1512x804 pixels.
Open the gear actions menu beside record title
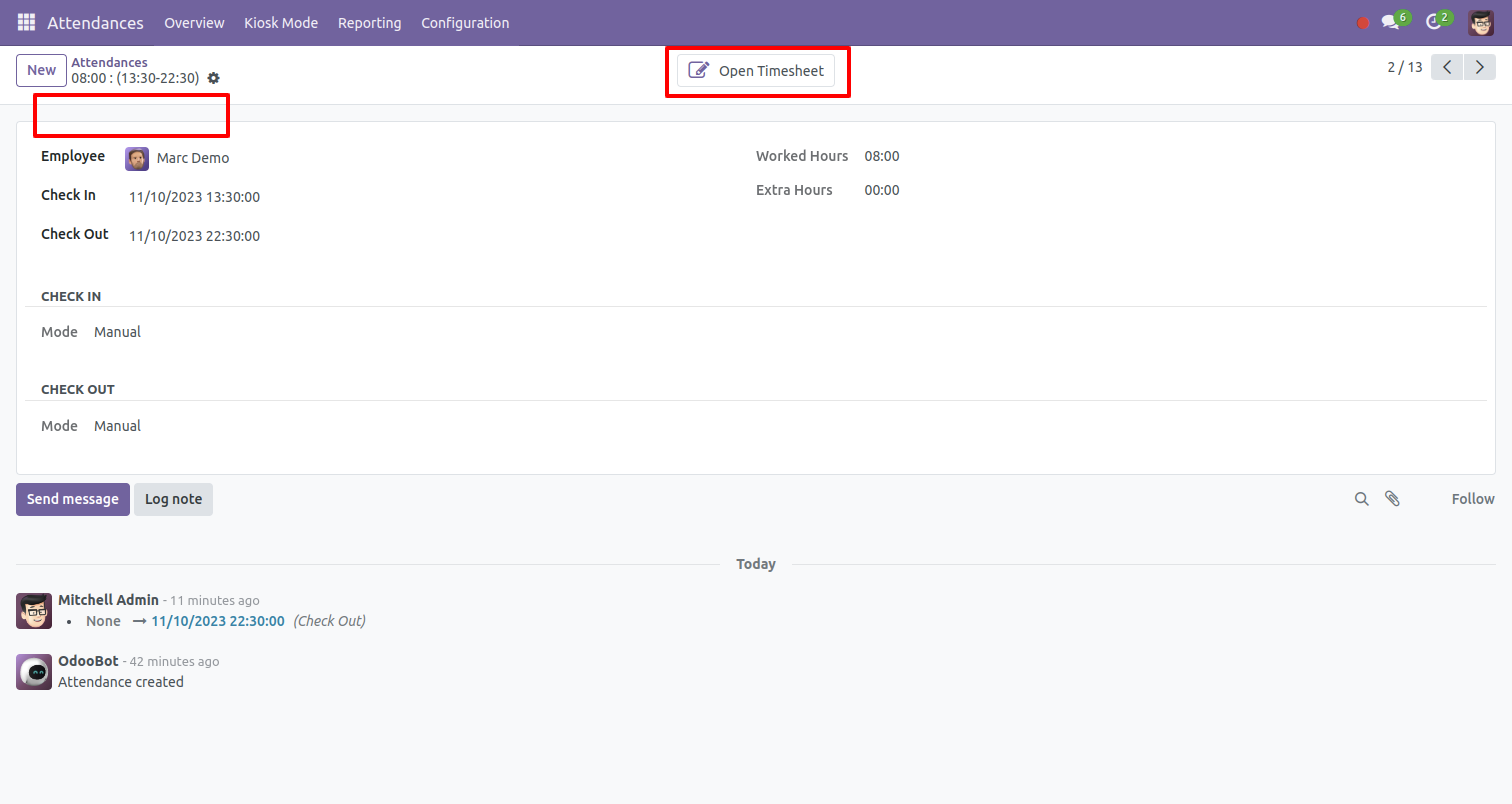coord(213,78)
